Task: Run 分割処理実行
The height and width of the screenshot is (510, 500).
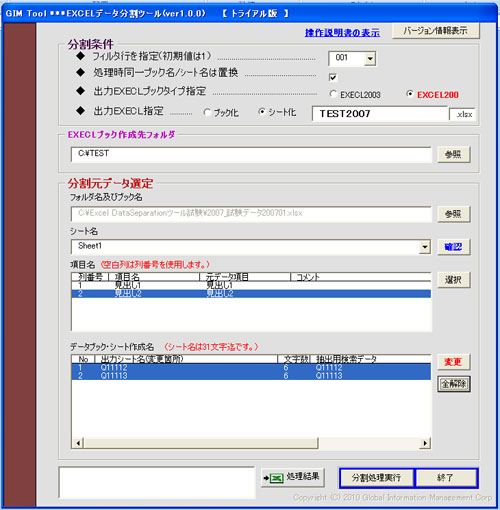Action: point(376,478)
